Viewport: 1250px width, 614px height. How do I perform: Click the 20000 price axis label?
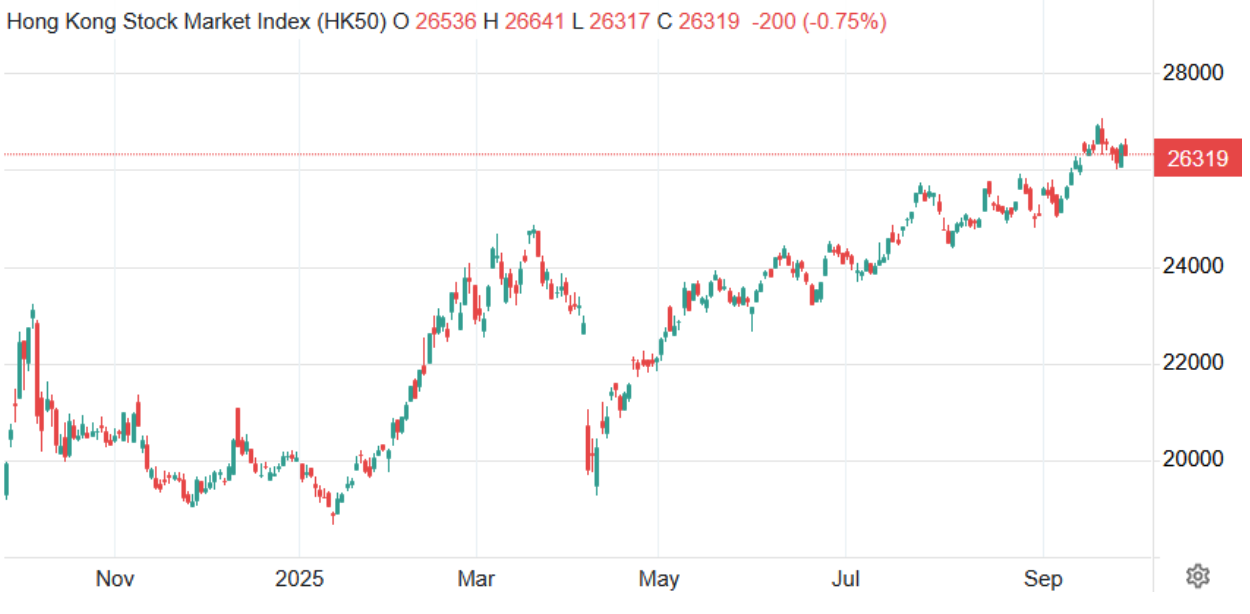(1193, 460)
